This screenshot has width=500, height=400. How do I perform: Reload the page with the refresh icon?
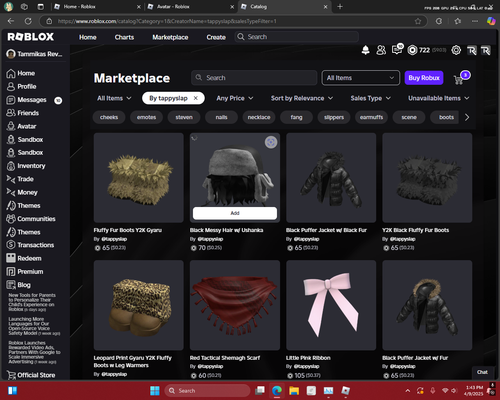(28, 21)
